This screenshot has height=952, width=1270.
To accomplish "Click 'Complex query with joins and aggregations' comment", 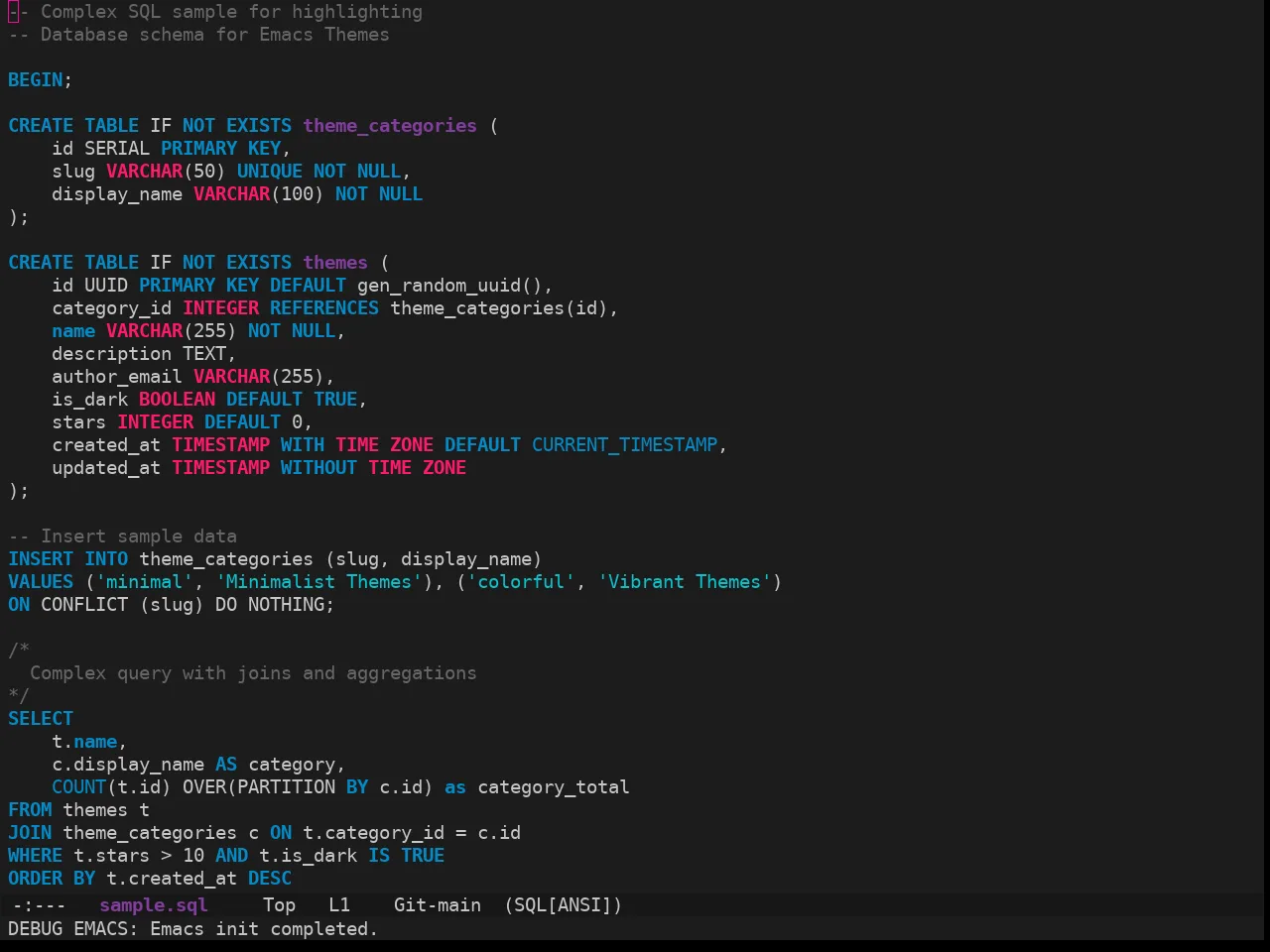I will [253, 673].
